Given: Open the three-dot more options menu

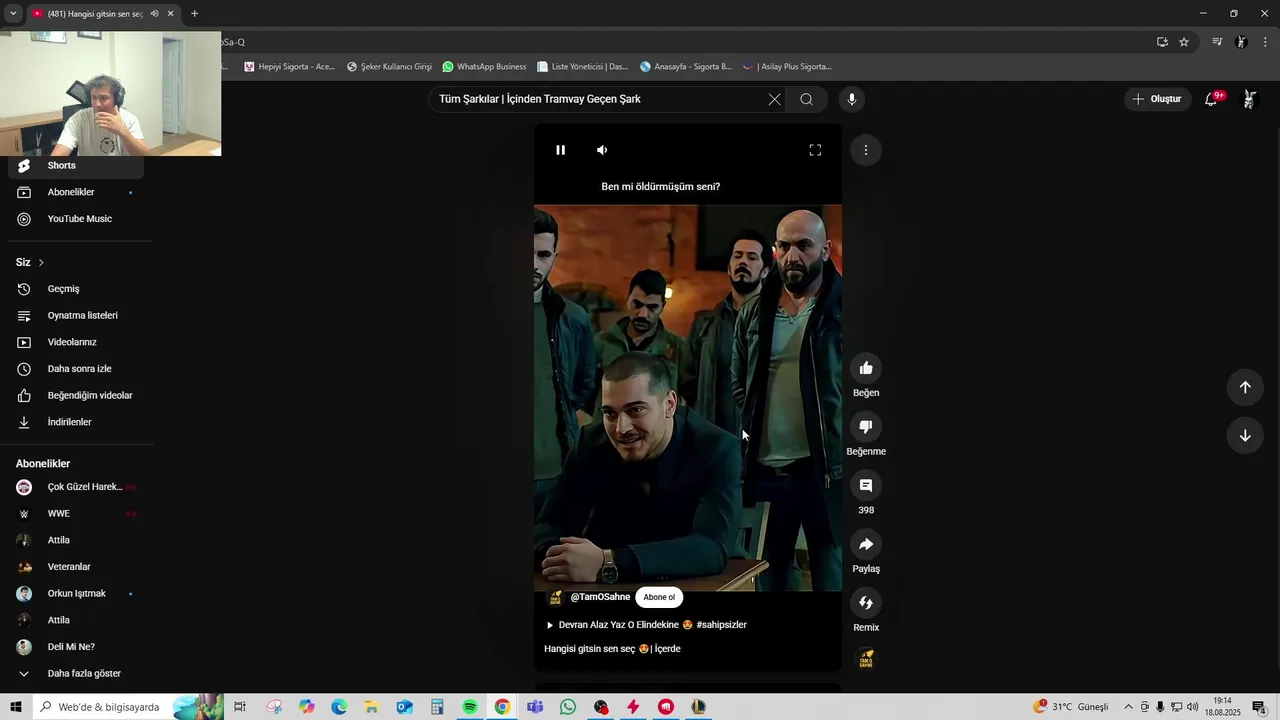Looking at the screenshot, I should [866, 150].
